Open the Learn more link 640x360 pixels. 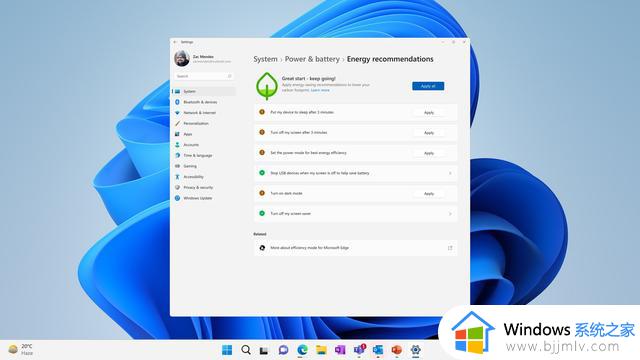pos(320,90)
